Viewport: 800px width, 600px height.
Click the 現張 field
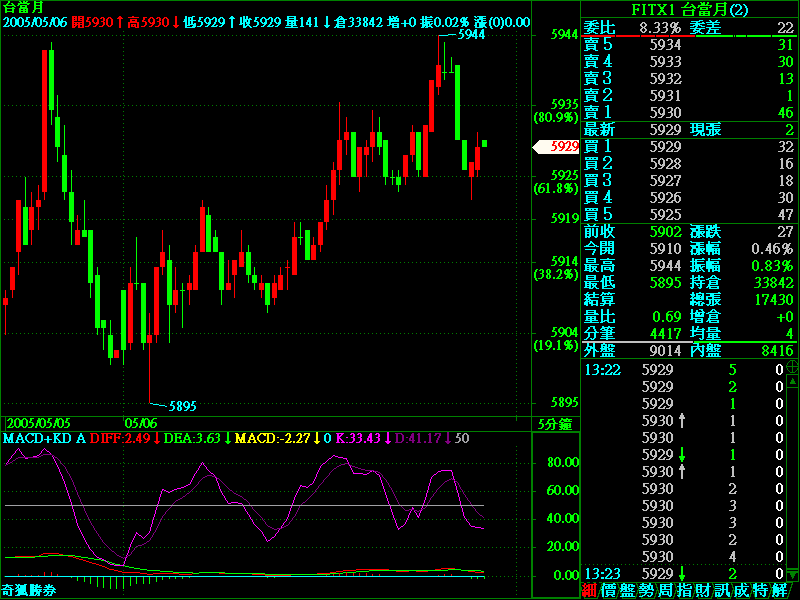click(742, 130)
